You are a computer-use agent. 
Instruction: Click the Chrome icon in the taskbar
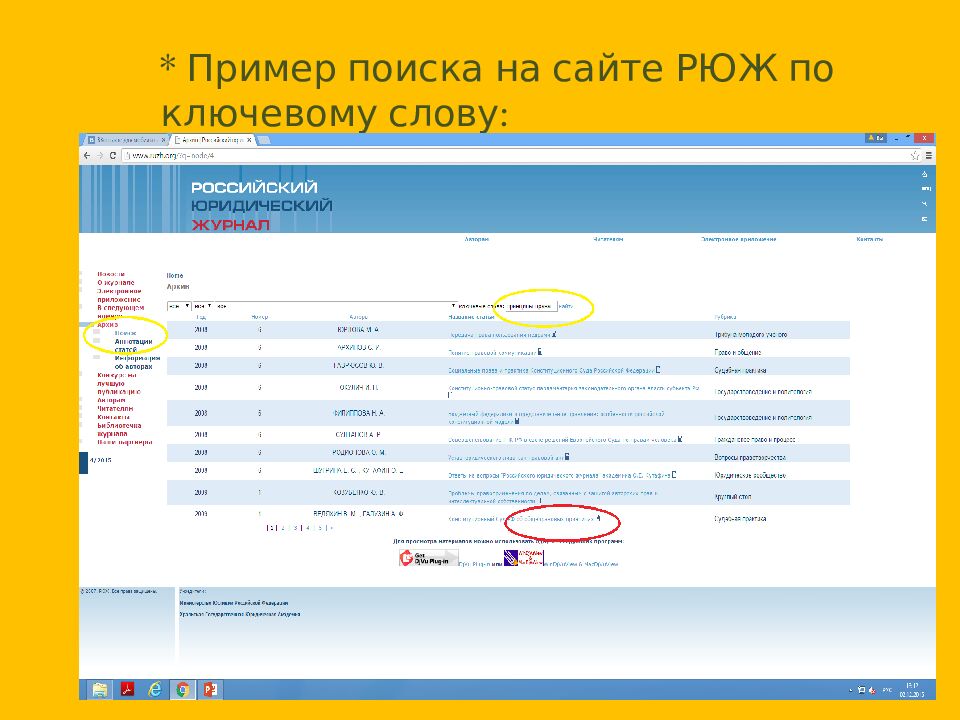pyautogui.click(x=182, y=689)
